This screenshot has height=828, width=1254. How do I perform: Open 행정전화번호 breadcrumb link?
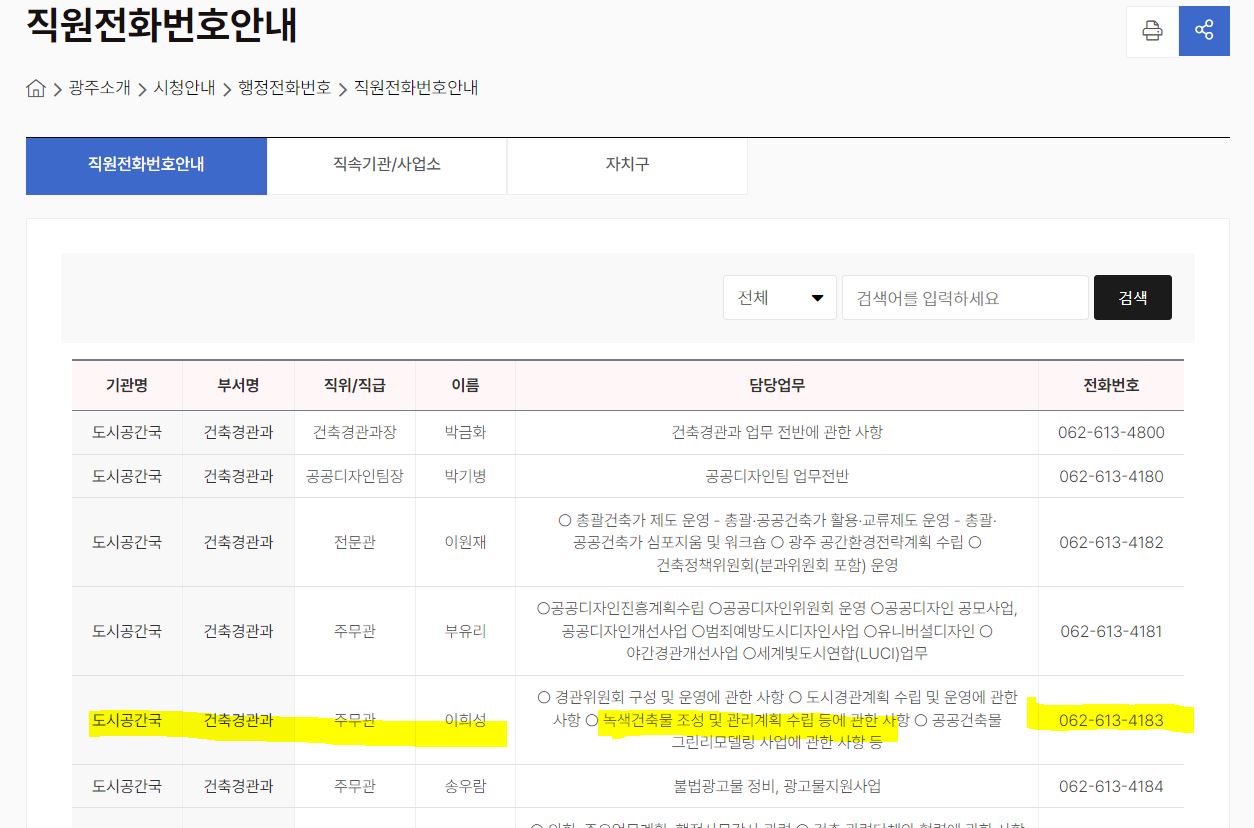pyautogui.click(x=284, y=88)
